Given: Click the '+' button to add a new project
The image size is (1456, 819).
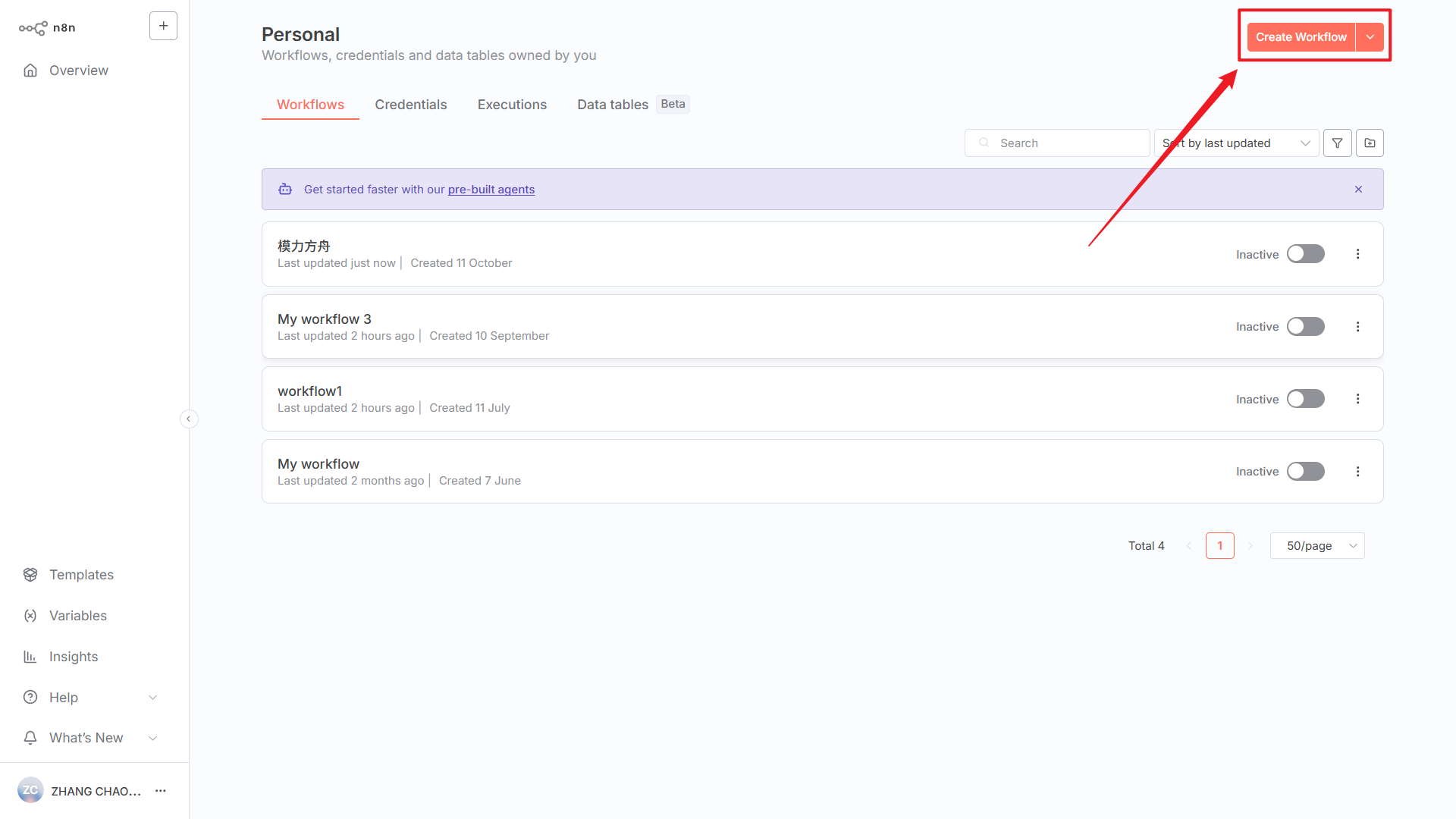Looking at the screenshot, I should [163, 25].
